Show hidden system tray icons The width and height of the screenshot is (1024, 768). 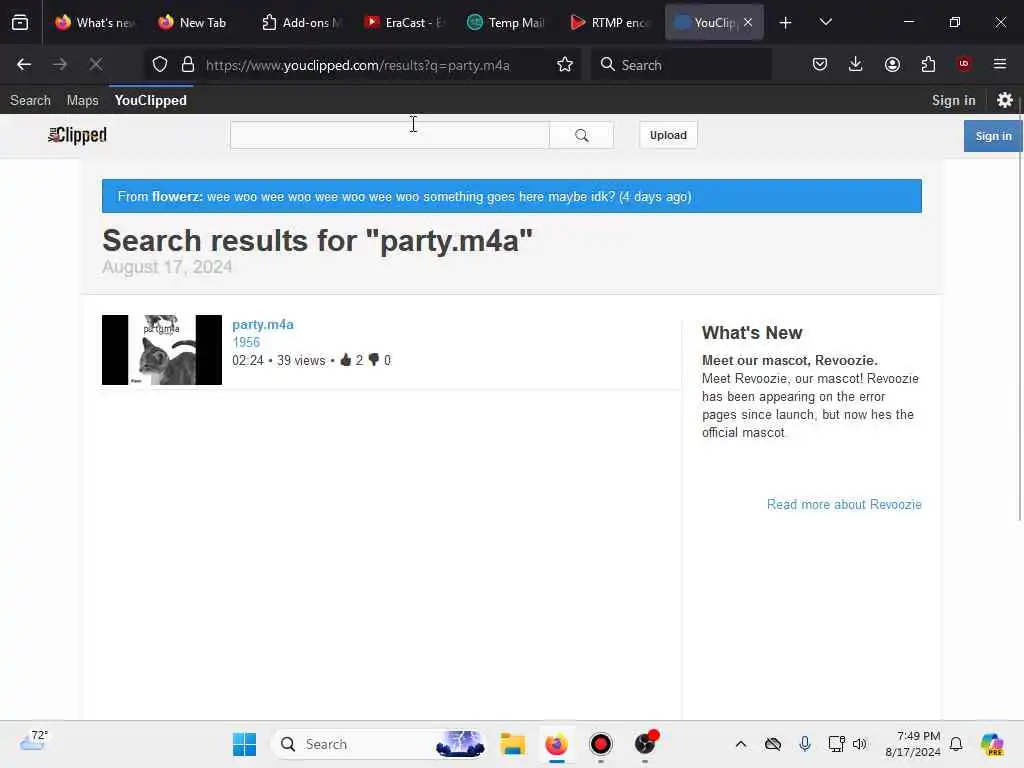coord(741,744)
